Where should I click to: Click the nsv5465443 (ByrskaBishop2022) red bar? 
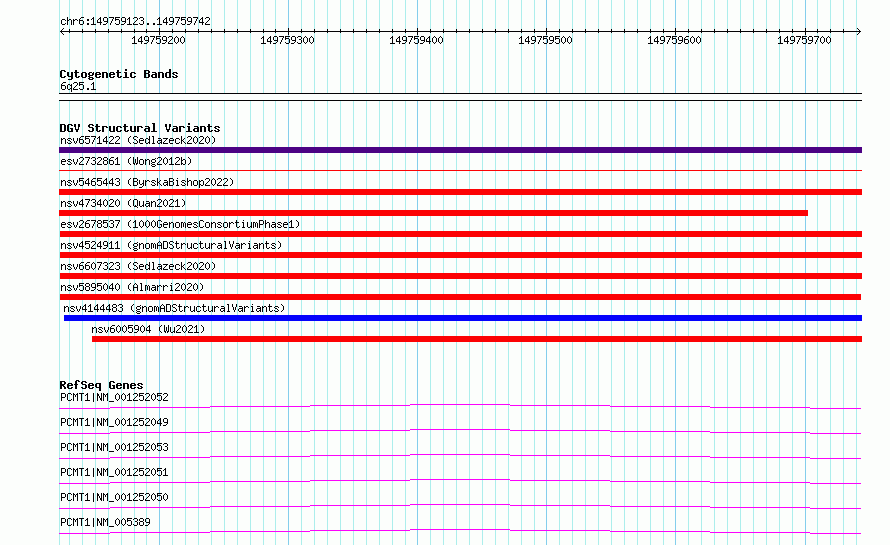[460, 192]
